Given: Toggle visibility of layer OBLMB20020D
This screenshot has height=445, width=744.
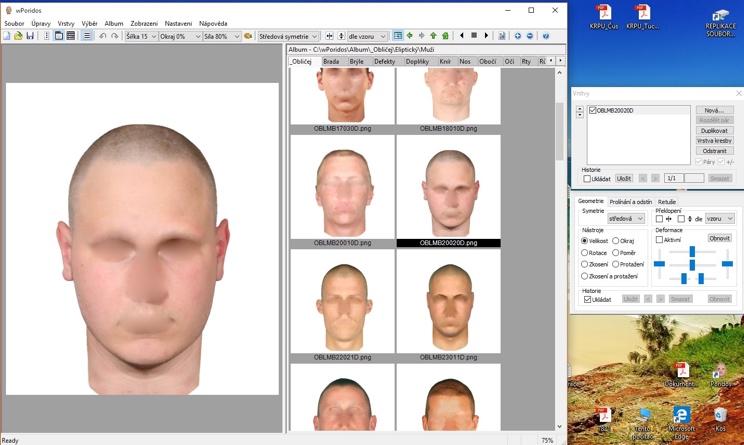Looking at the screenshot, I should click(592, 110).
